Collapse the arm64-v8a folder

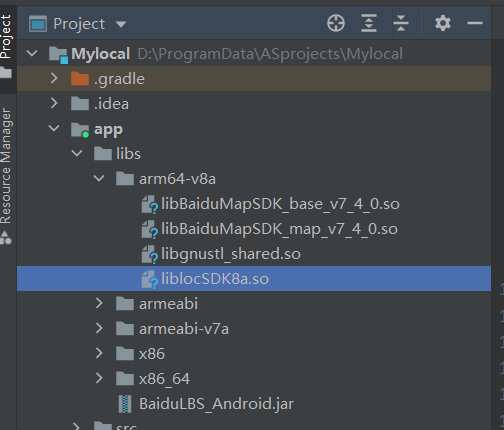tap(99, 178)
